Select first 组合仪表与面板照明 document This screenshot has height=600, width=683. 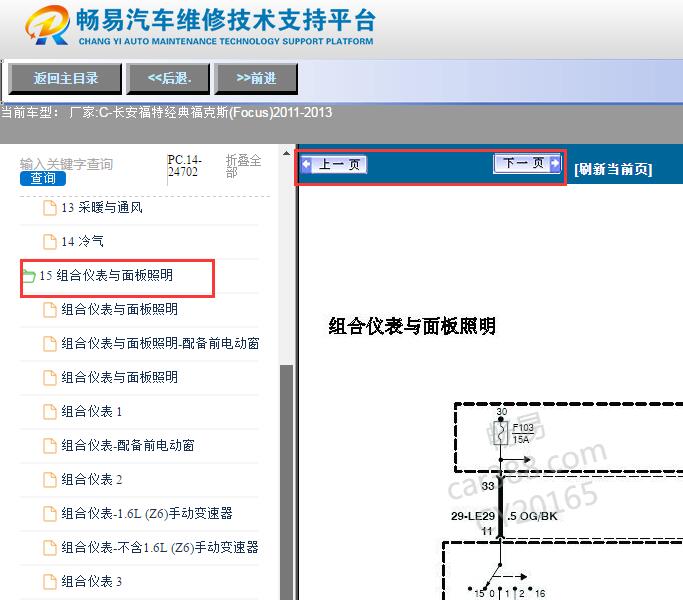119,309
